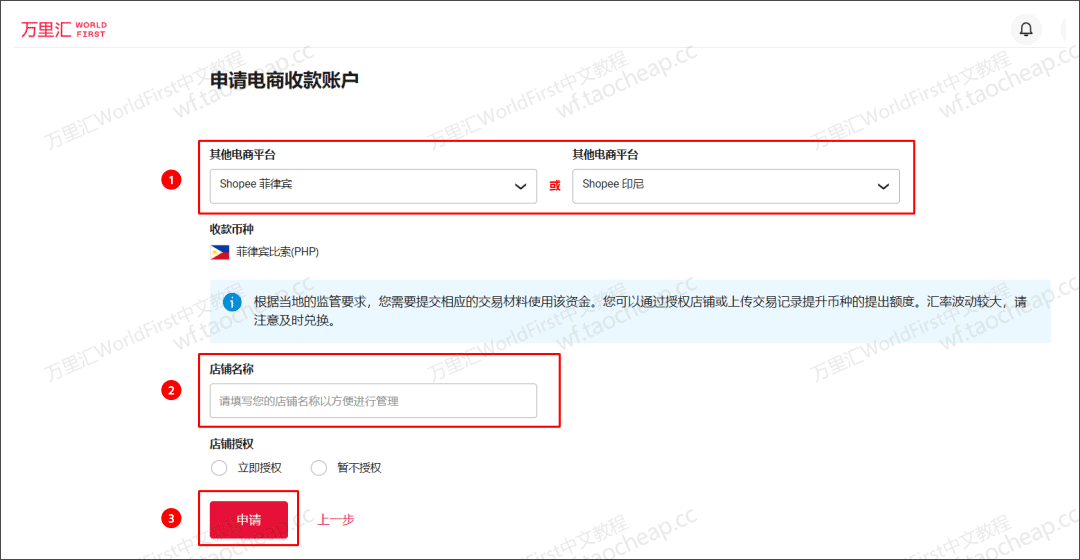
Task: Click the chevron arrow on Shopee 印尼 dropdown
Action: click(883, 186)
